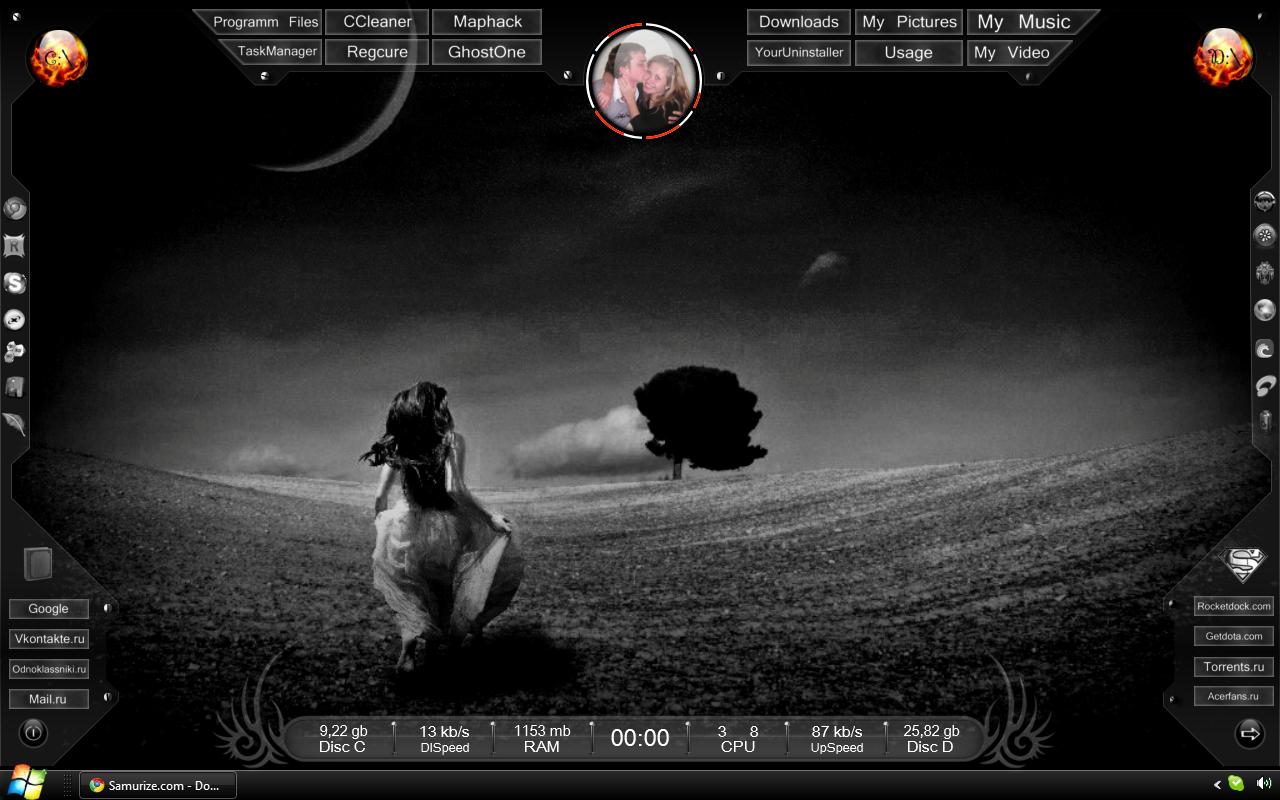Click the Disc C 9,22 gb readout
1280x800 pixels.
pos(342,738)
